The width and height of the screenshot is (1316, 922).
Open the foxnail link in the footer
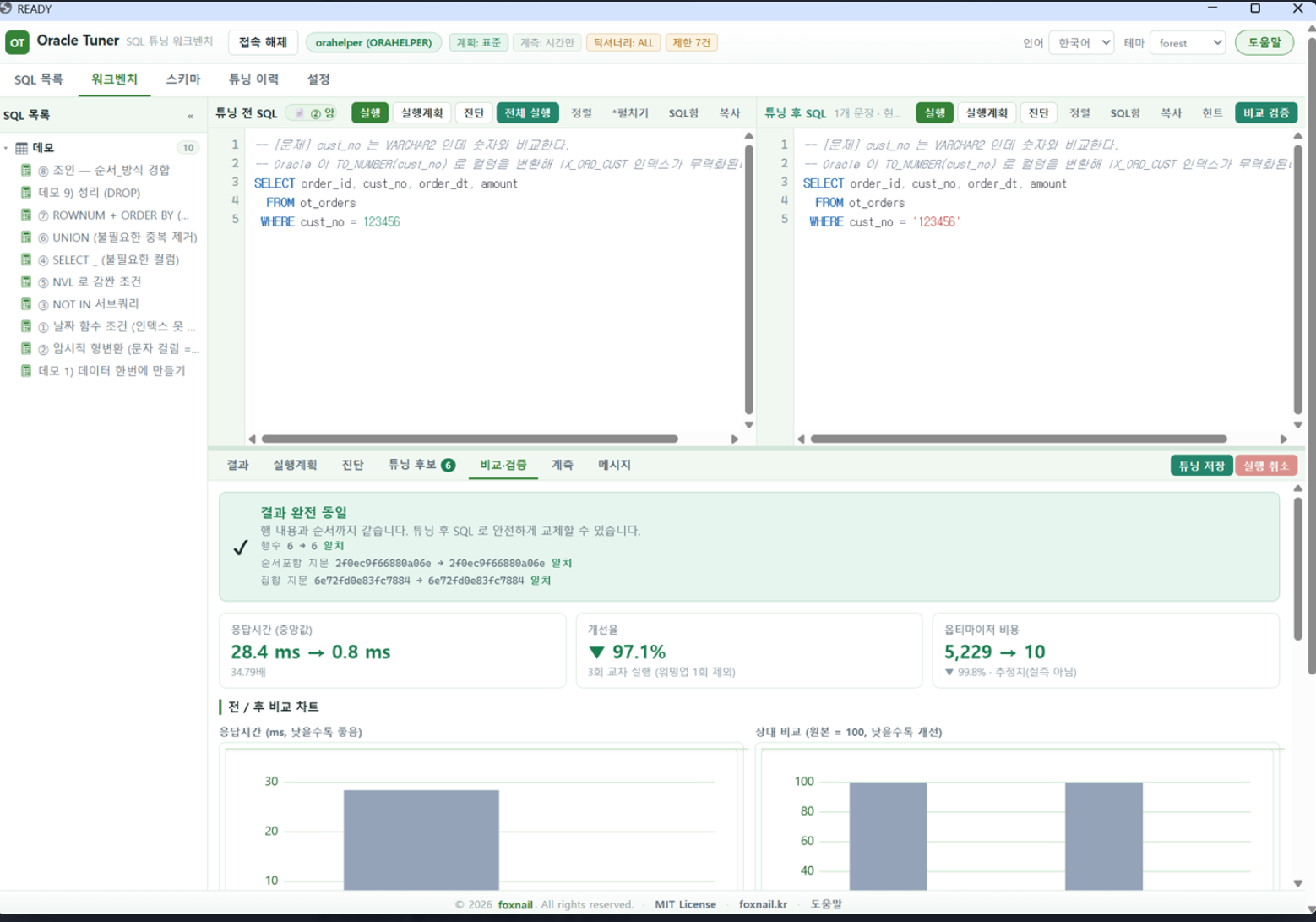tap(515, 904)
